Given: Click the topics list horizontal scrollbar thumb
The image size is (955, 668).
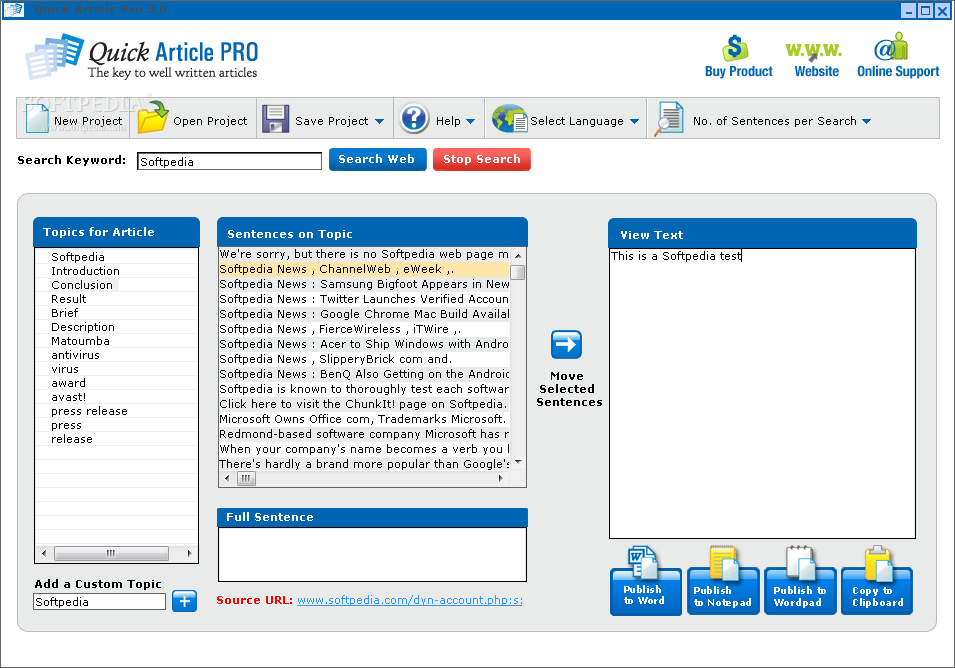Looking at the screenshot, I should (111, 554).
